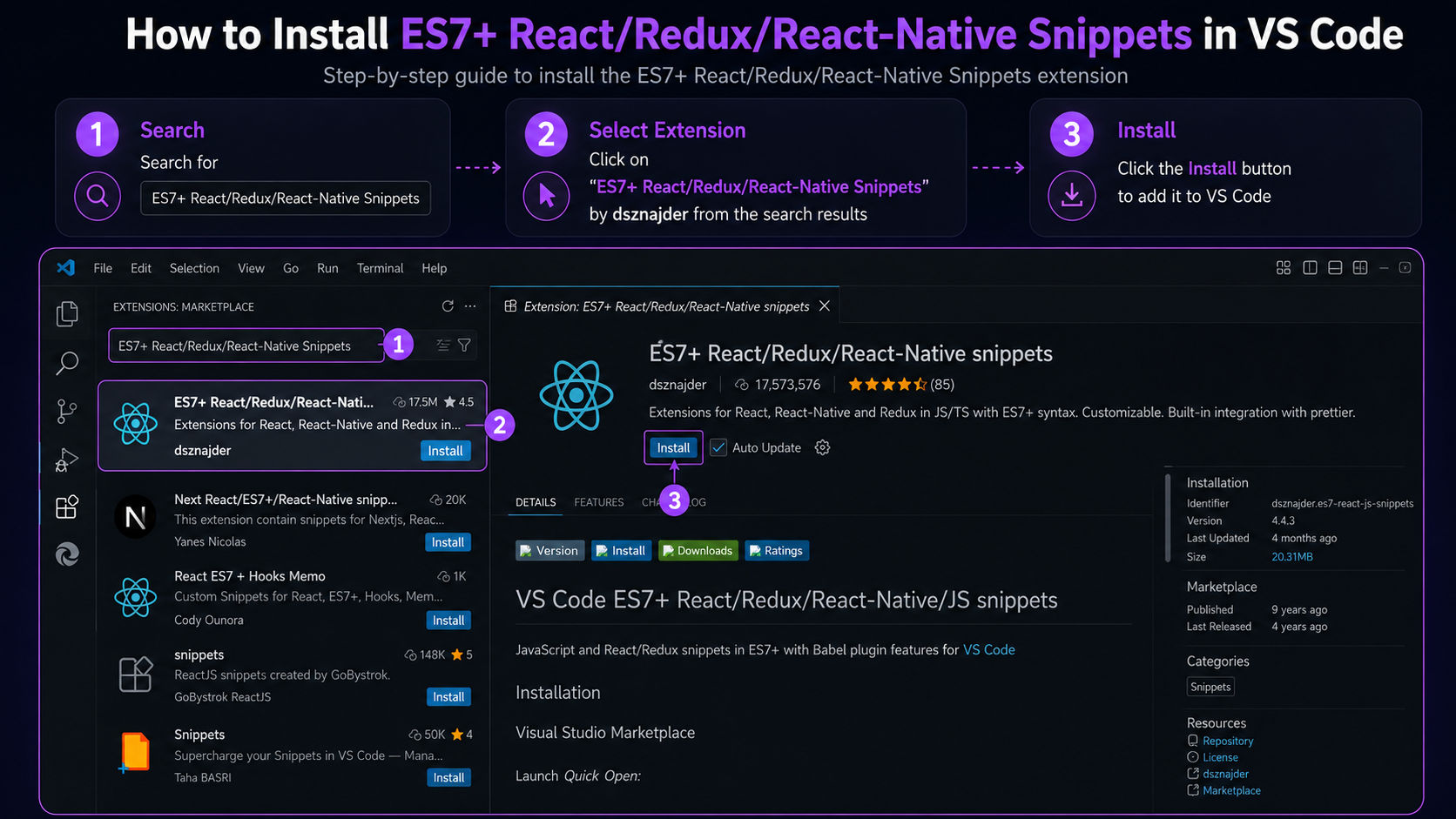Focus the extensions marketplace search field
This screenshot has height=819, width=1456.
click(246, 346)
